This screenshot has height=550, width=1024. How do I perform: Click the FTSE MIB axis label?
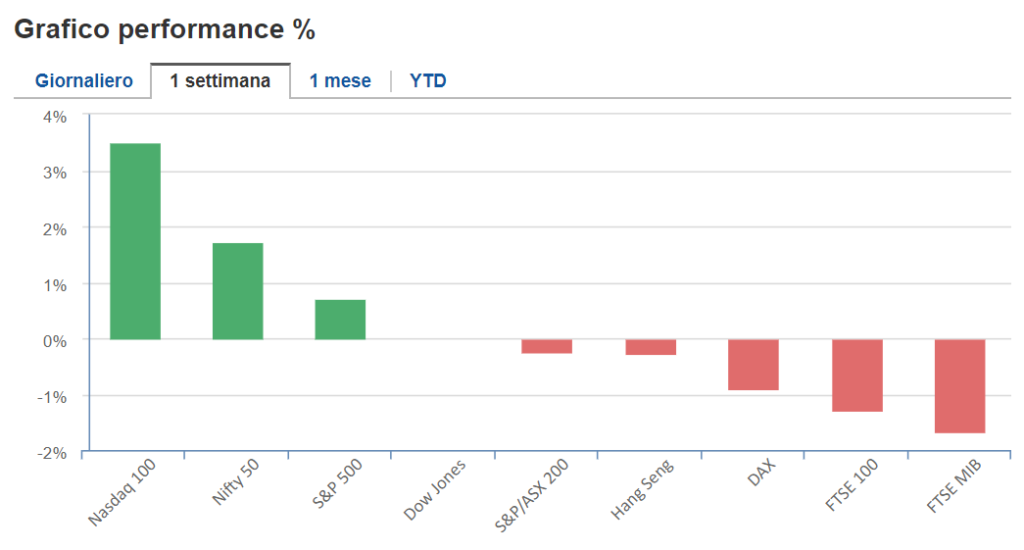pos(954,486)
